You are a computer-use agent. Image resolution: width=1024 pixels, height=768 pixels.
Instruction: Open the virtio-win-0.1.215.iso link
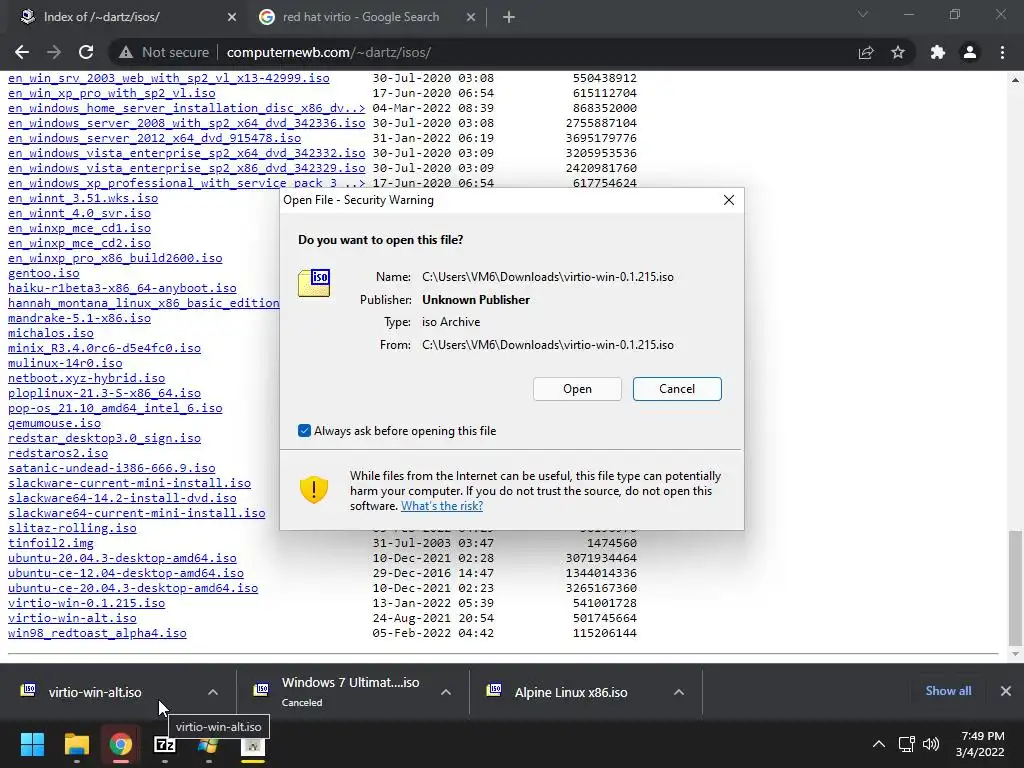(86, 603)
